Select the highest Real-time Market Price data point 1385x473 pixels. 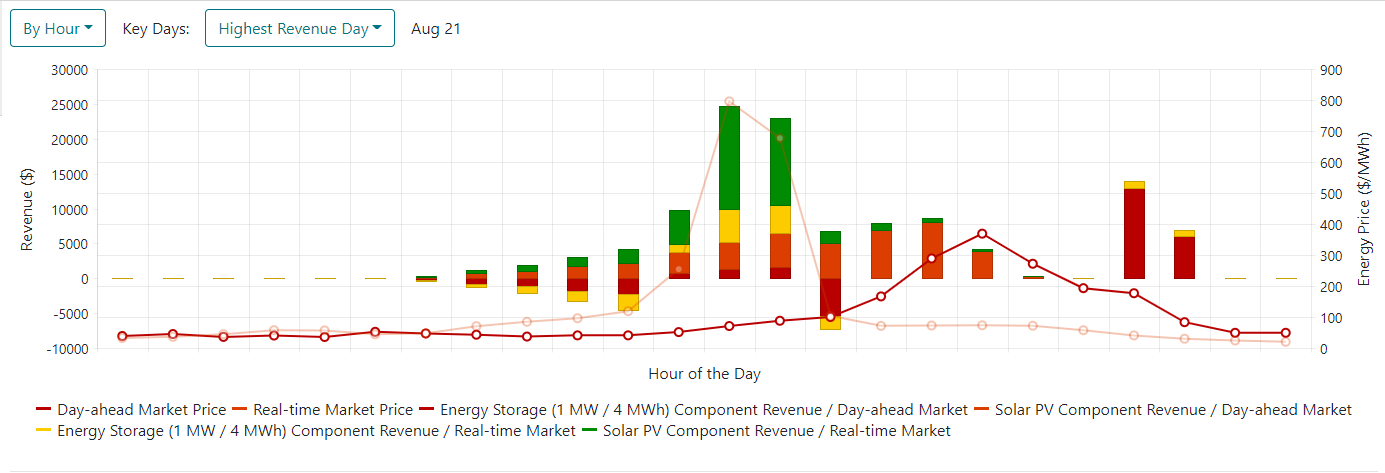click(728, 101)
